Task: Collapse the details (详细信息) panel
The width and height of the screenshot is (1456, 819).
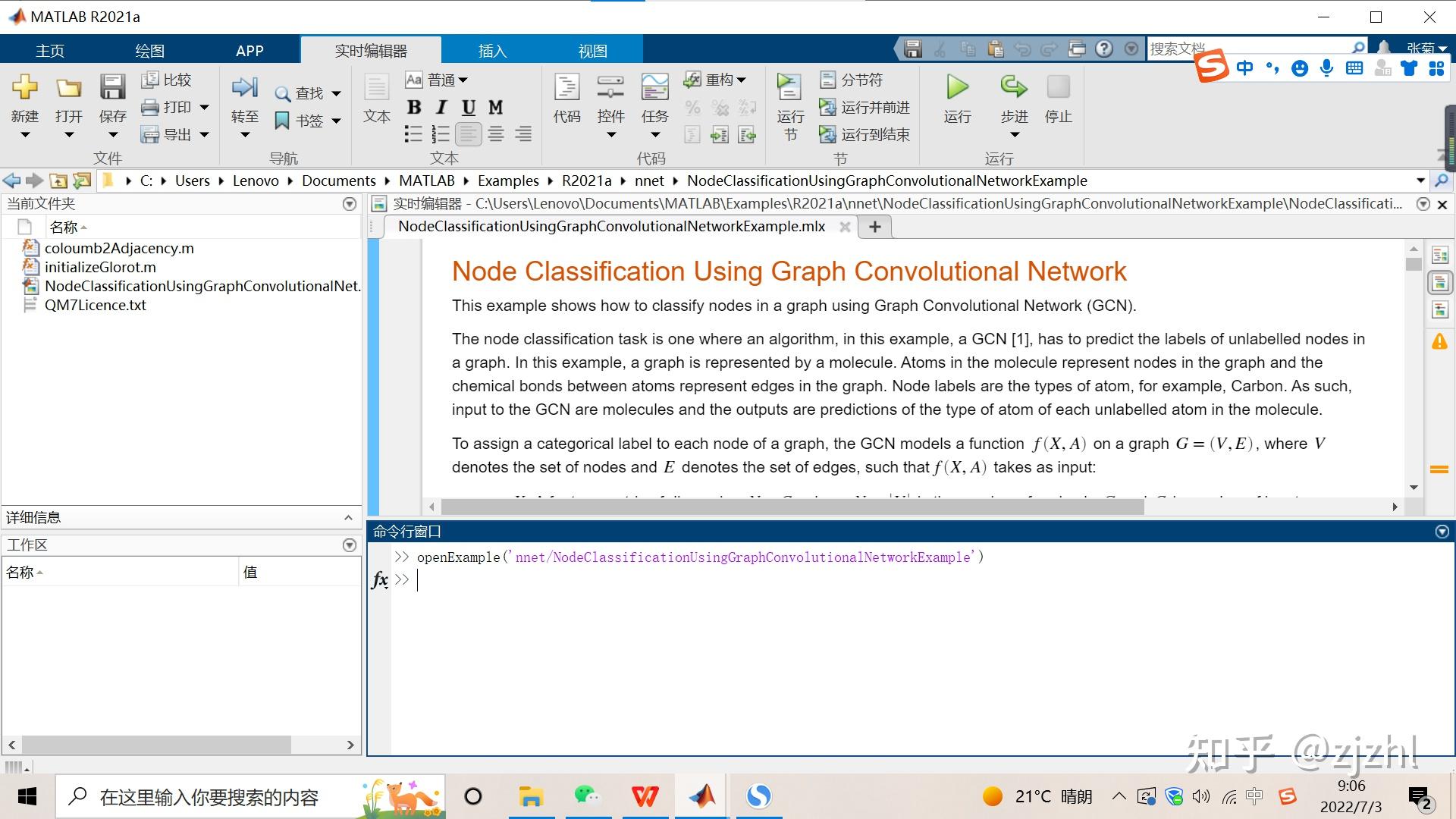Action: pyautogui.click(x=348, y=518)
